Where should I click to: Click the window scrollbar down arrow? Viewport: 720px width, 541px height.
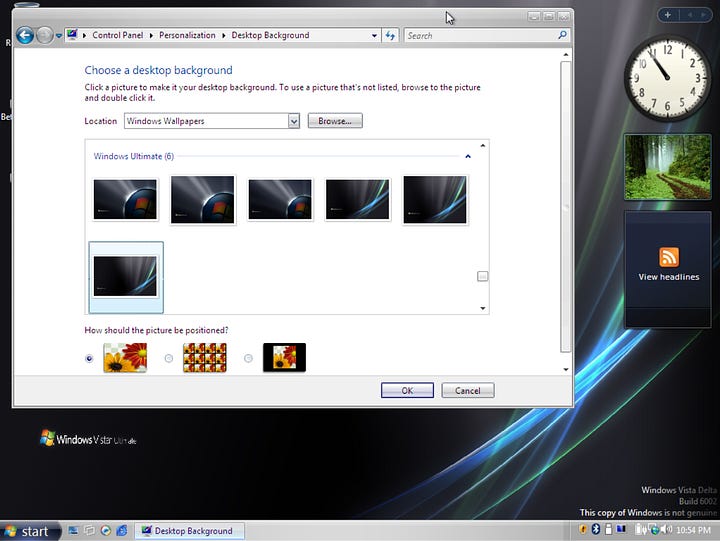tap(566, 369)
